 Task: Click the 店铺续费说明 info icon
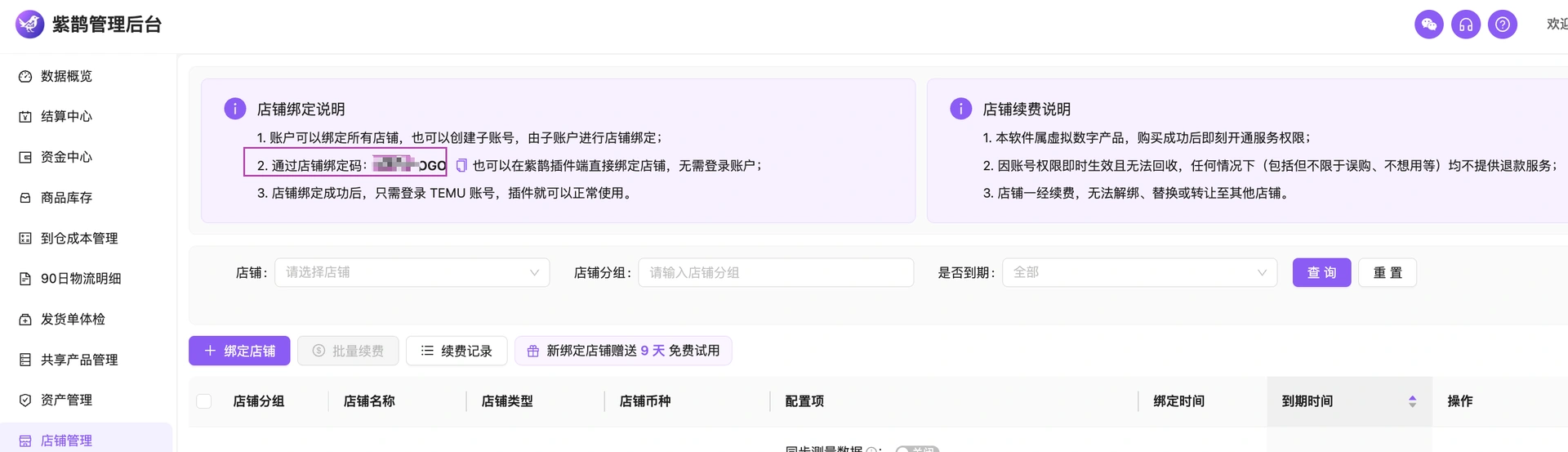[961, 109]
